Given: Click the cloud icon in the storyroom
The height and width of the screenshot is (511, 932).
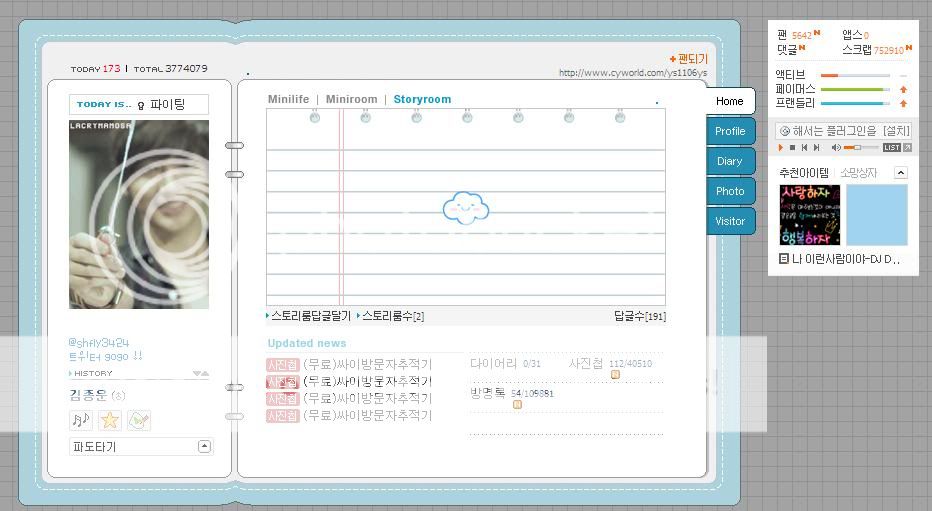Looking at the screenshot, I should (x=465, y=208).
